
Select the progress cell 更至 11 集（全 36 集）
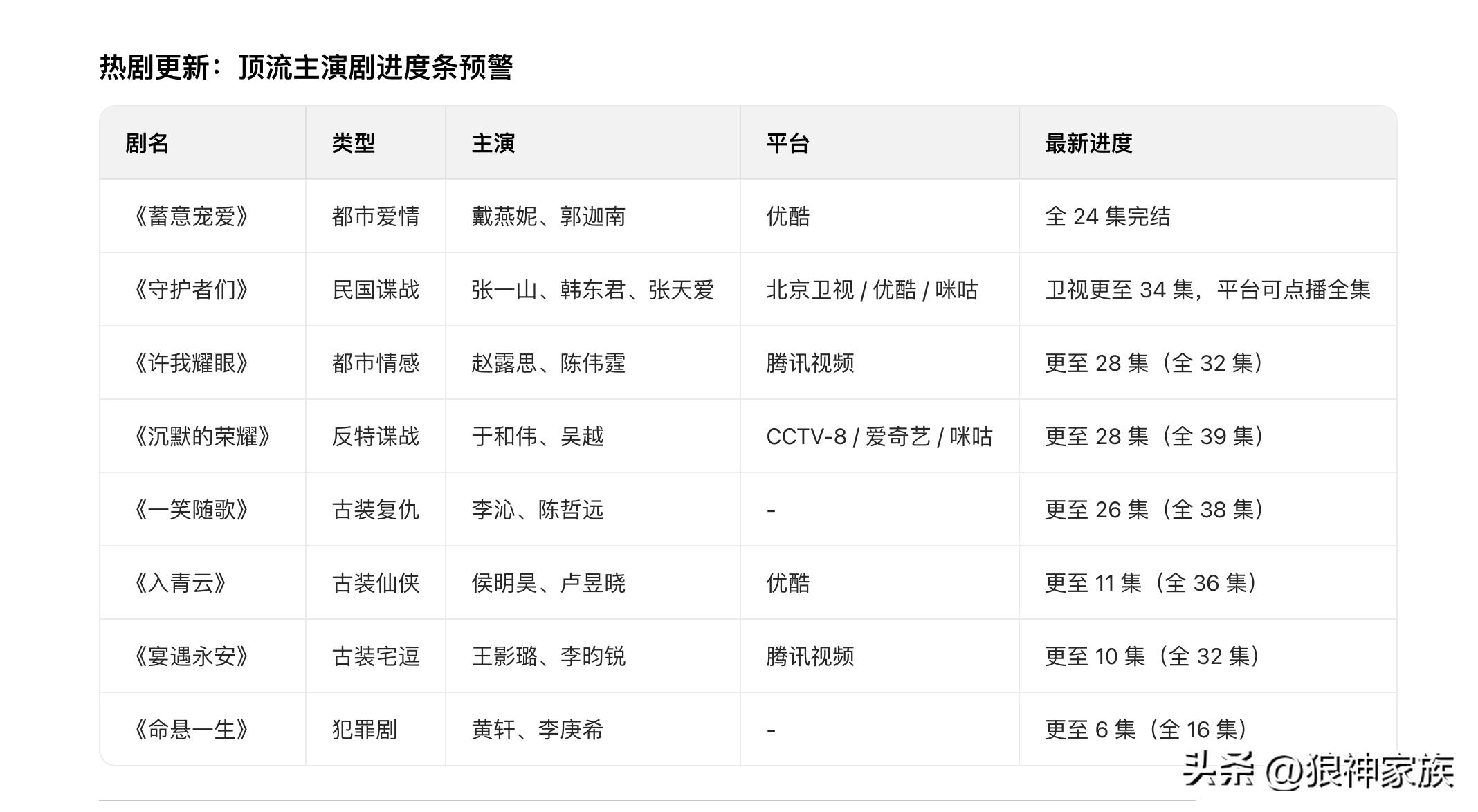pos(1151,582)
